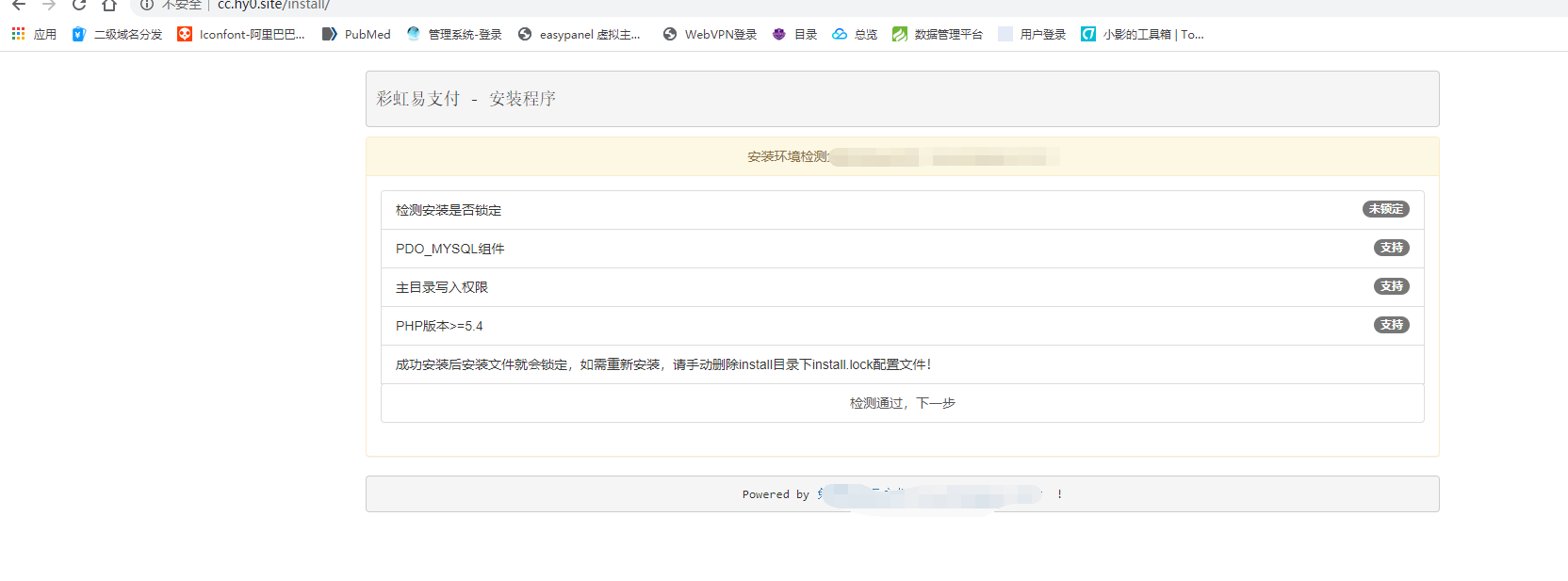This screenshot has height=581, width=1568.
Task: Open Iconfont-阿里巴巴 bookmark
Action: coord(241,35)
